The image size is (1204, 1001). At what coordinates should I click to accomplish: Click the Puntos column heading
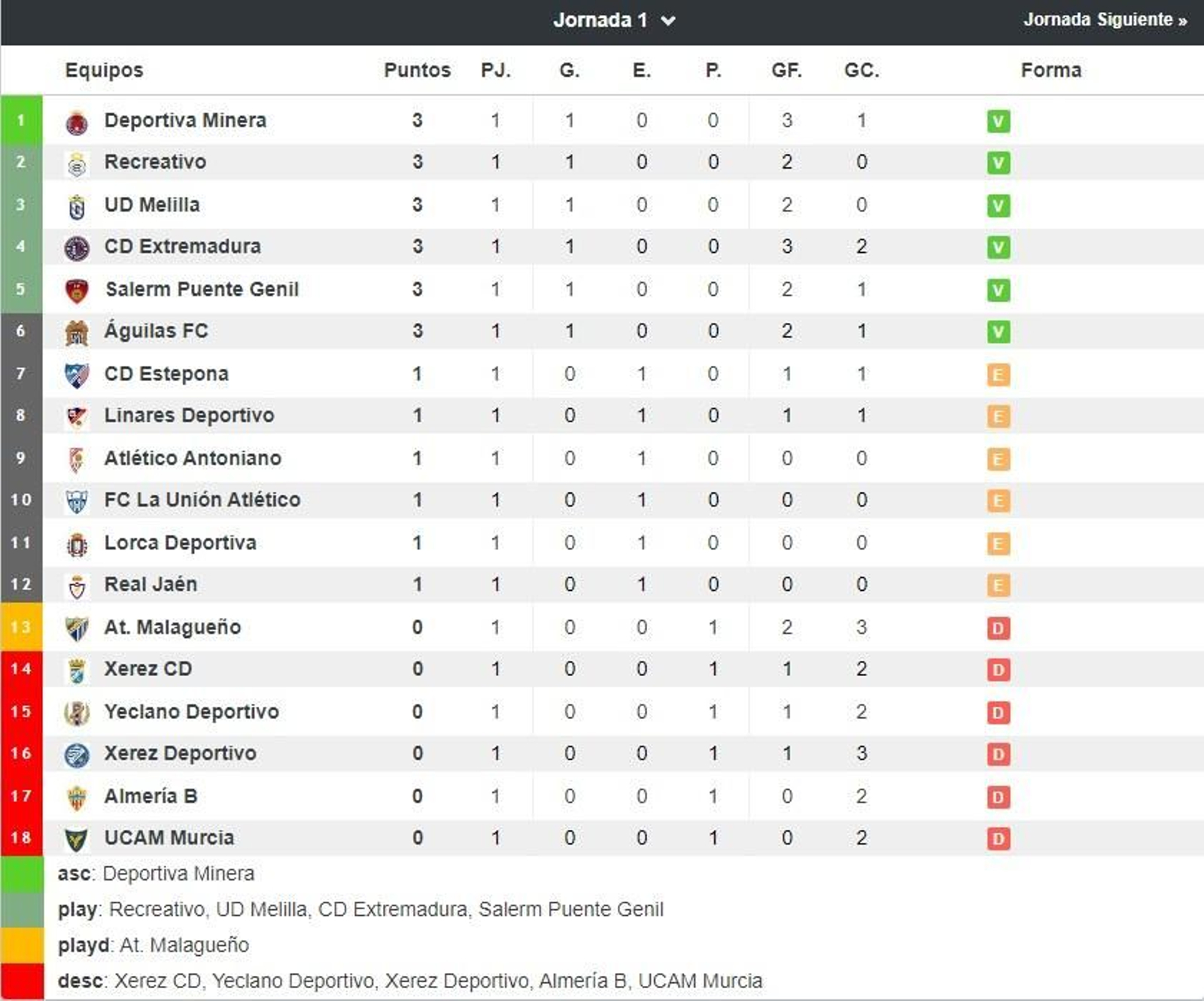coord(416,71)
